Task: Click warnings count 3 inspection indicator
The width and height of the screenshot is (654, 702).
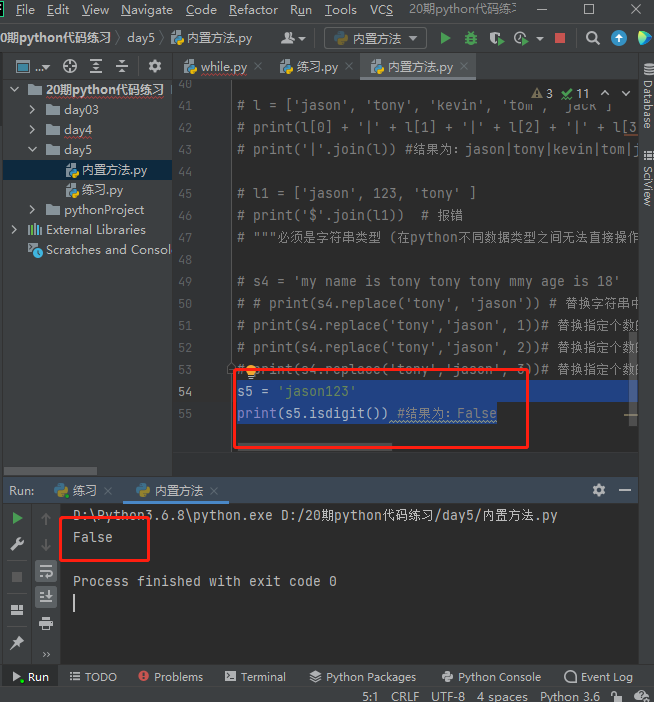Action: [x=542, y=93]
